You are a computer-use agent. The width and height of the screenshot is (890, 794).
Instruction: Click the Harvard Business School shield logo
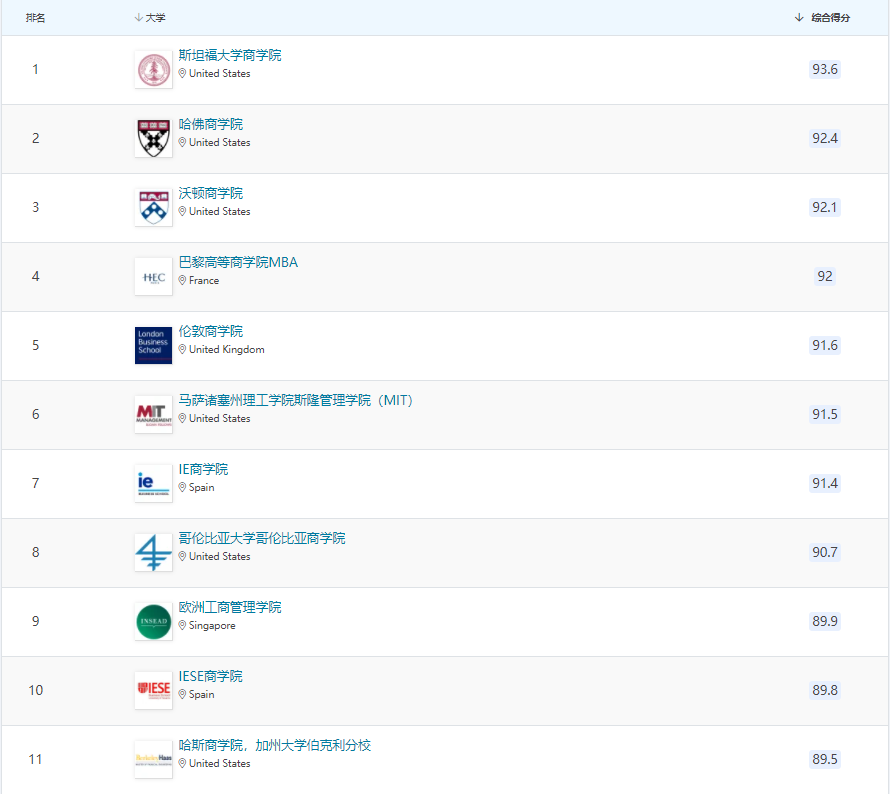(153, 139)
